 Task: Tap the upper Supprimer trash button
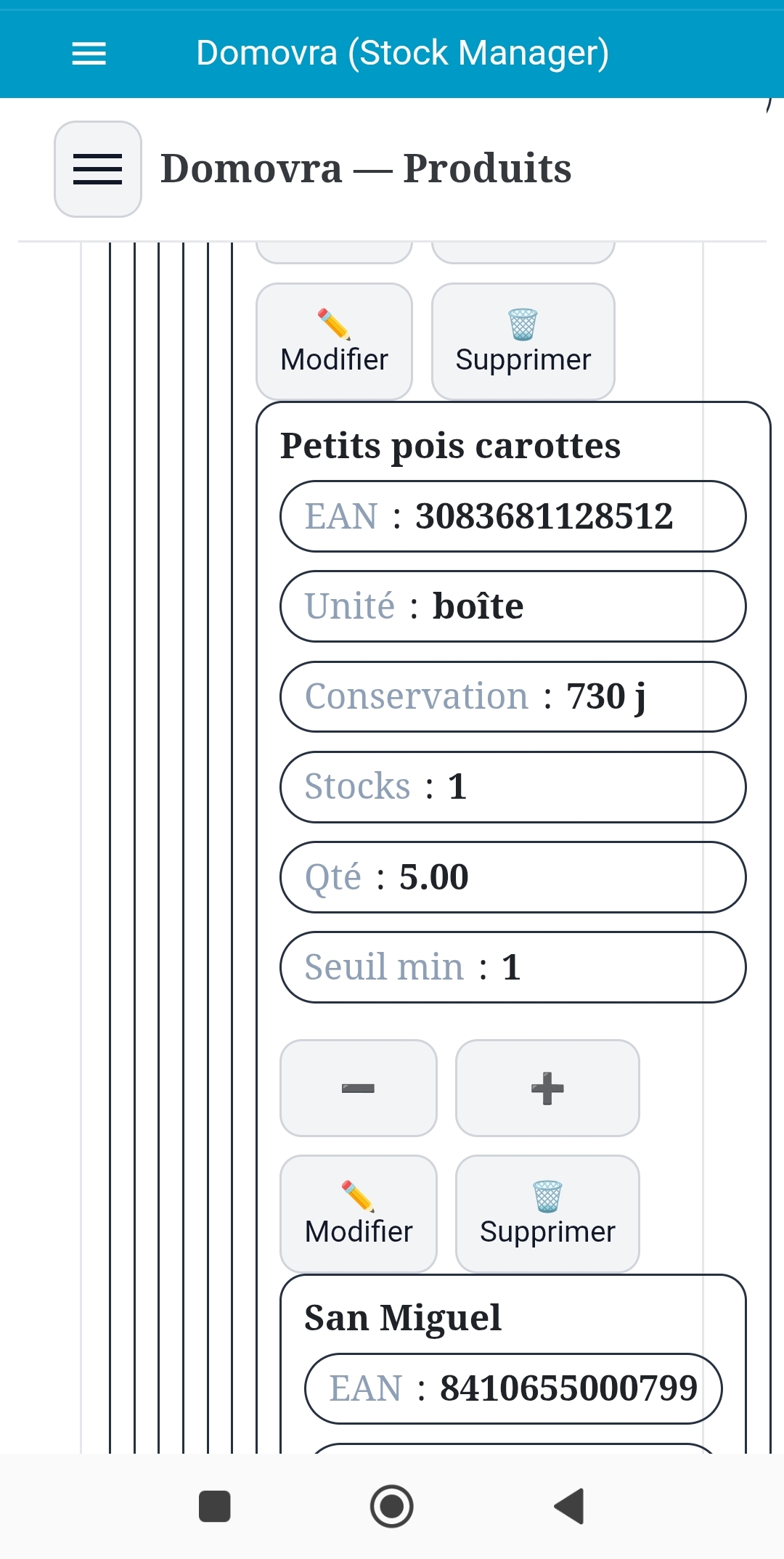[x=523, y=341]
